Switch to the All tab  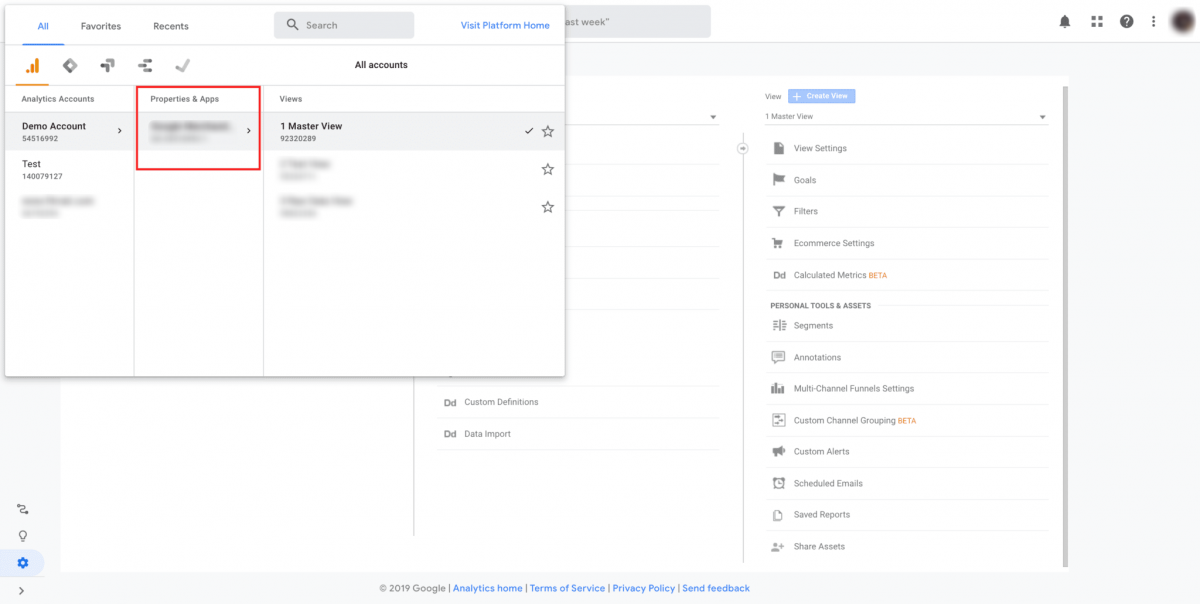tap(43, 26)
